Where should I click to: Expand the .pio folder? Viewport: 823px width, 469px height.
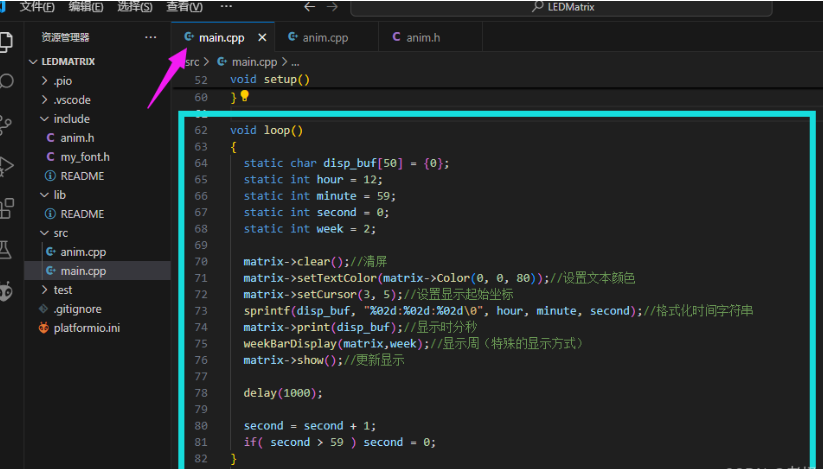pos(98,81)
